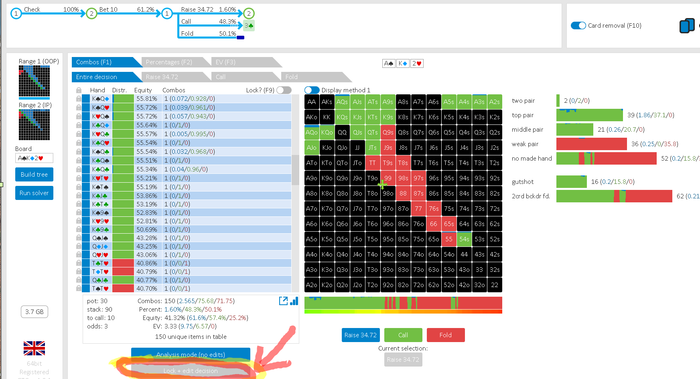Select node 1 after Bet 10 branch
The height and width of the screenshot is (379, 700).
point(167,14)
